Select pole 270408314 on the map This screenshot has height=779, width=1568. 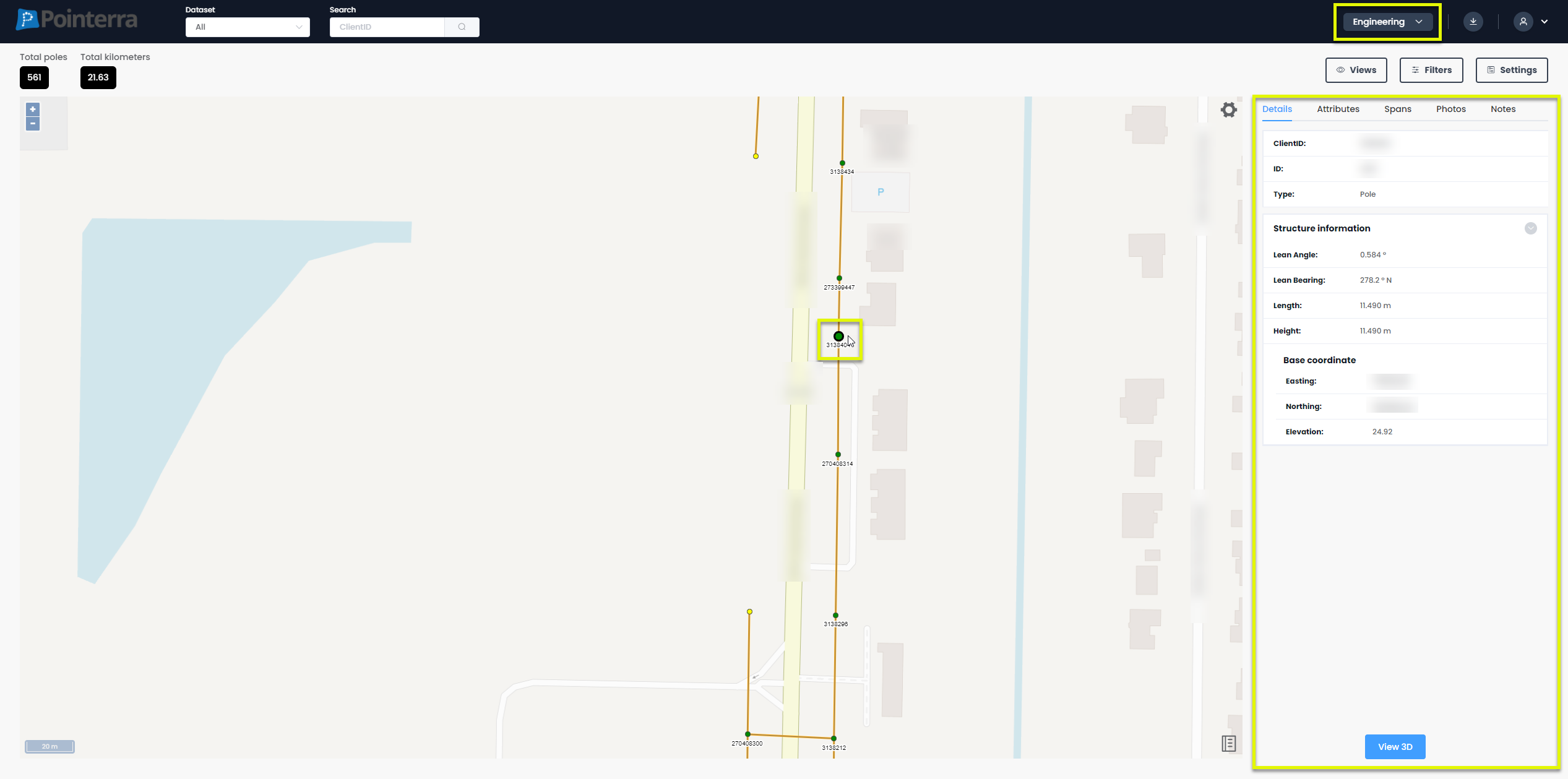point(838,455)
